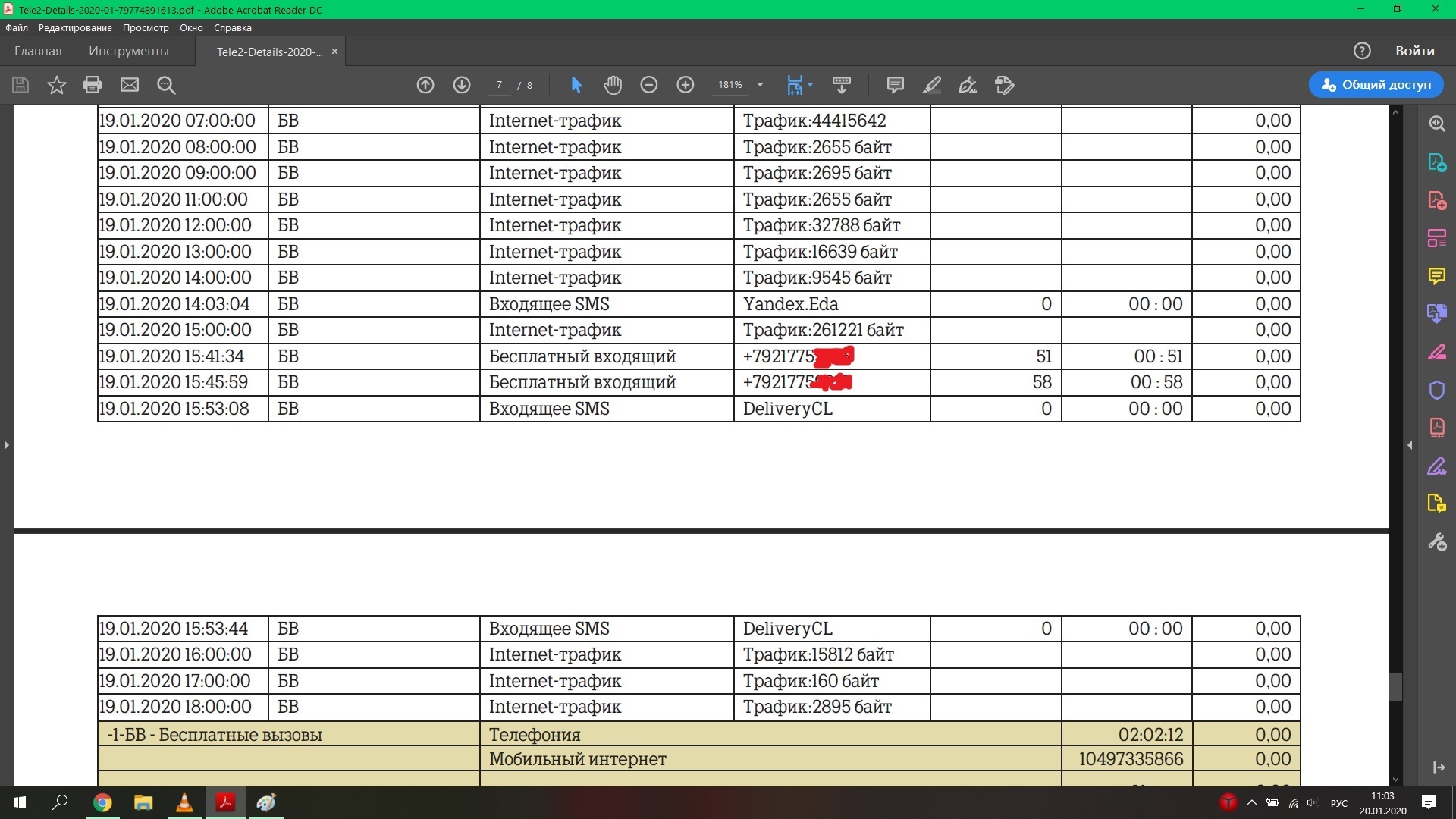Open the Справка menu
The width and height of the screenshot is (1456, 819).
point(232,27)
